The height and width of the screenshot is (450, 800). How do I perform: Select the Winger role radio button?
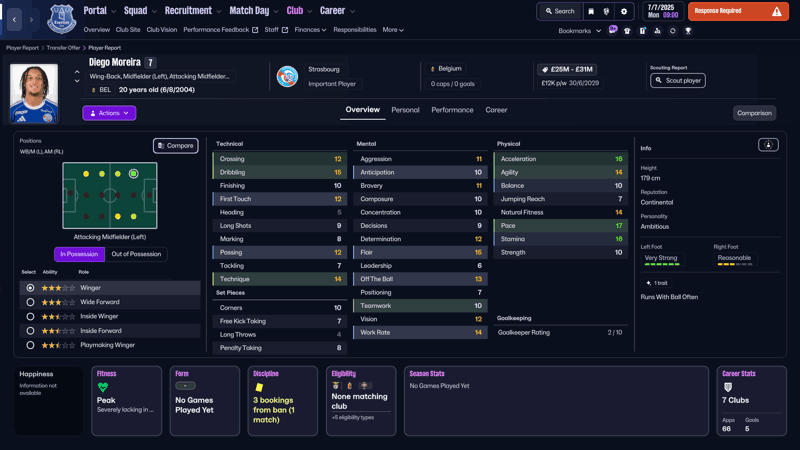click(31, 288)
